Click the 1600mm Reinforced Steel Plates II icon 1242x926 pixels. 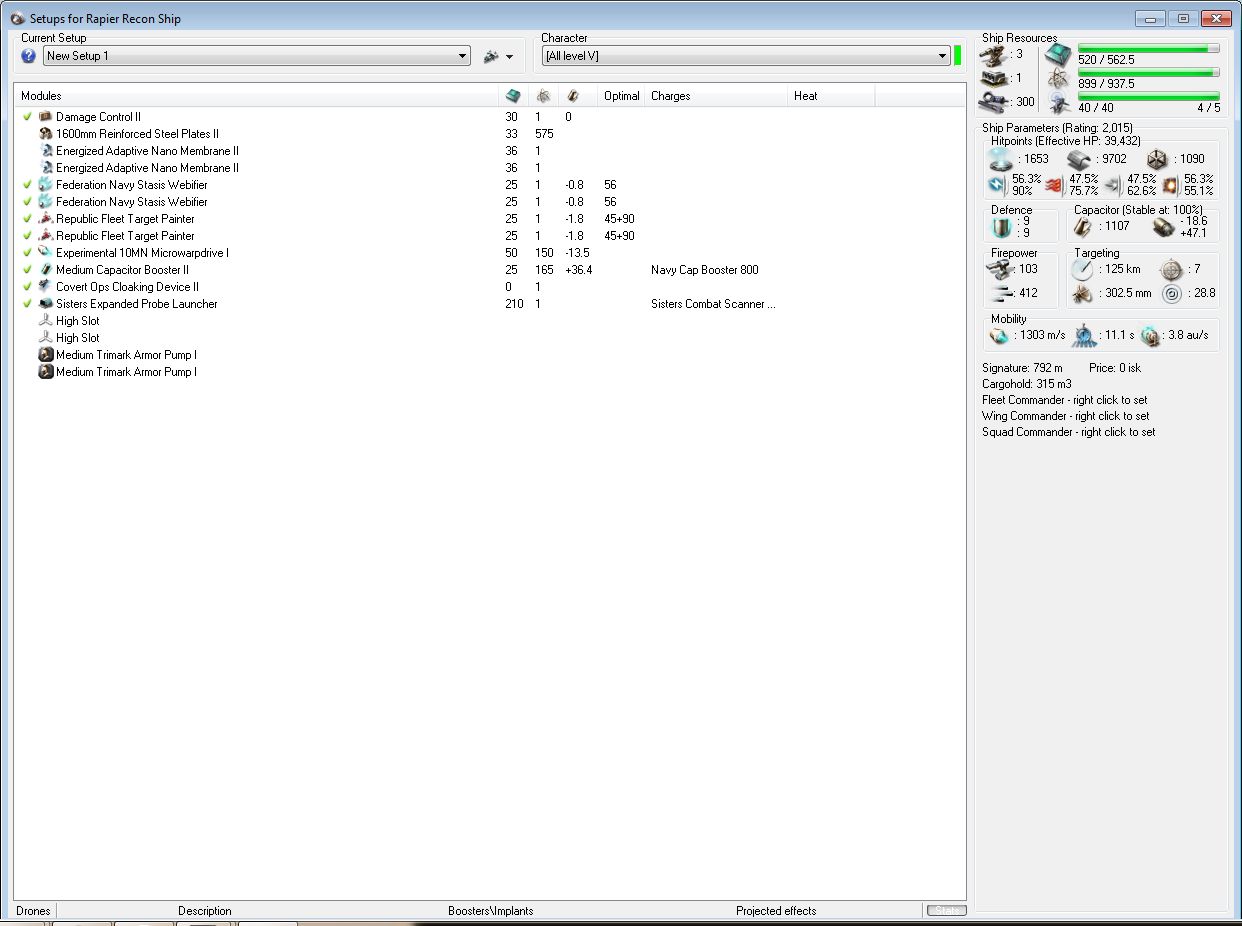pos(45,134)
